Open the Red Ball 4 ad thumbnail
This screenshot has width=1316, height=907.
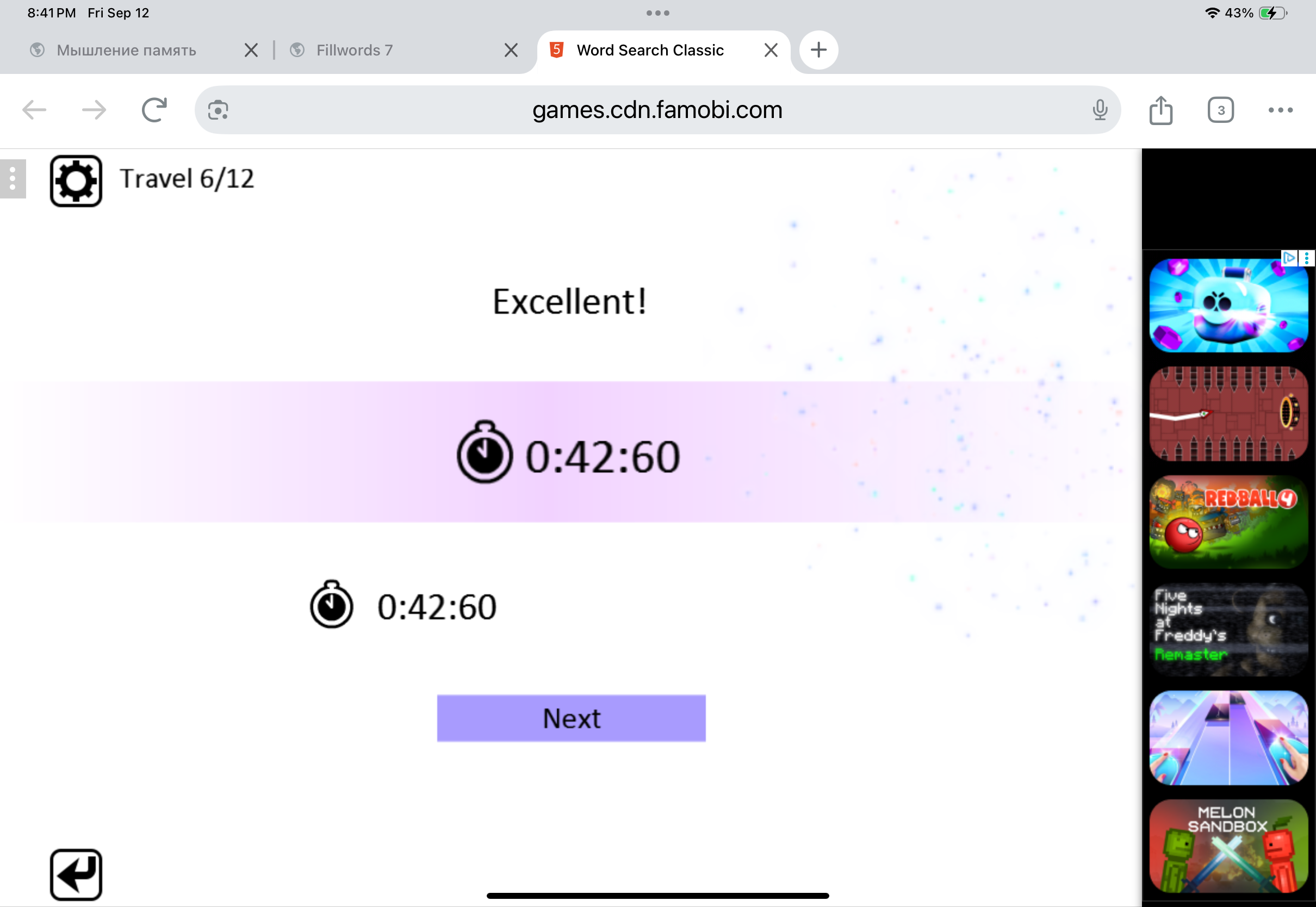click(1228, 521)
